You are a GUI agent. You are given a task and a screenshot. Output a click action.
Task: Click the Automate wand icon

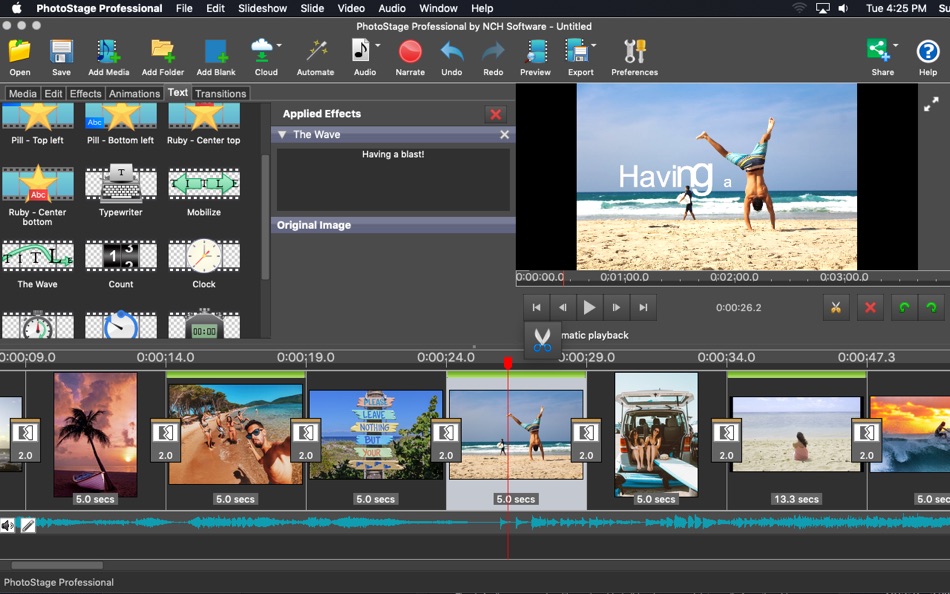(315, 50)
